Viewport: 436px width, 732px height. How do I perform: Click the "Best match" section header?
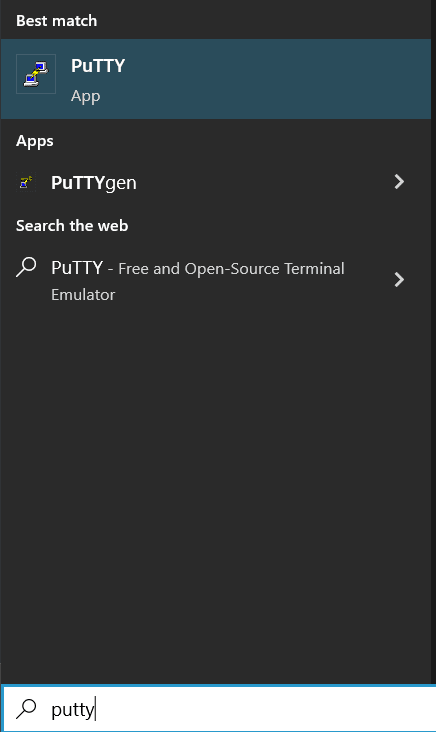tap(56, 21)
